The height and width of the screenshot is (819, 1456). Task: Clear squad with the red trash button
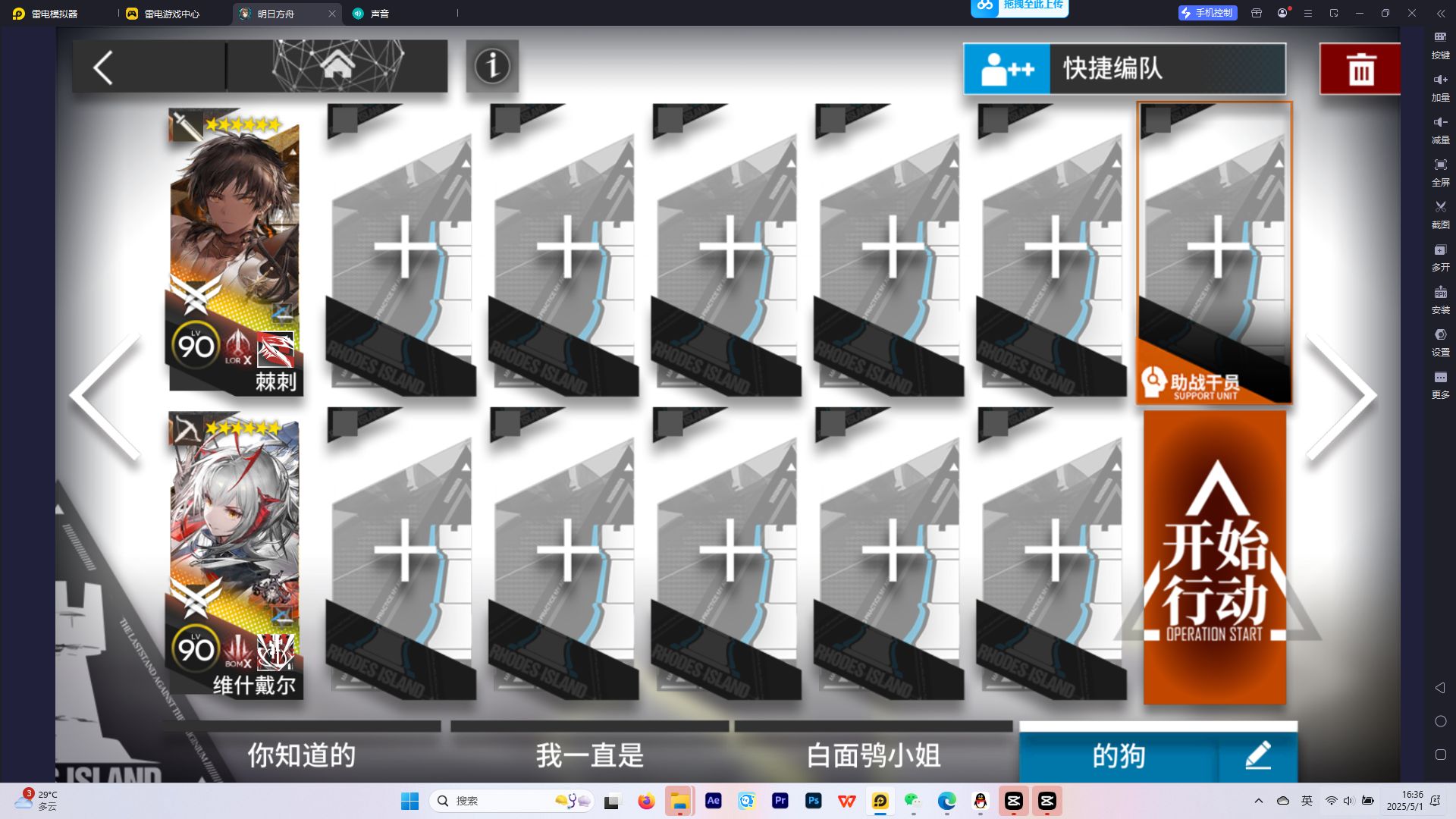1360,69
